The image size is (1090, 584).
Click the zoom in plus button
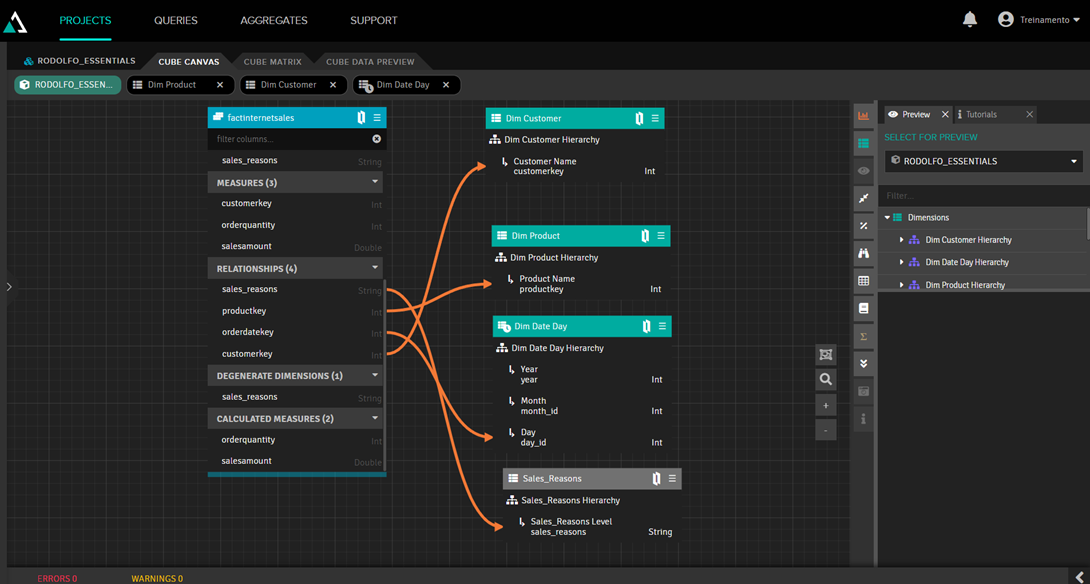click(825, 406)
